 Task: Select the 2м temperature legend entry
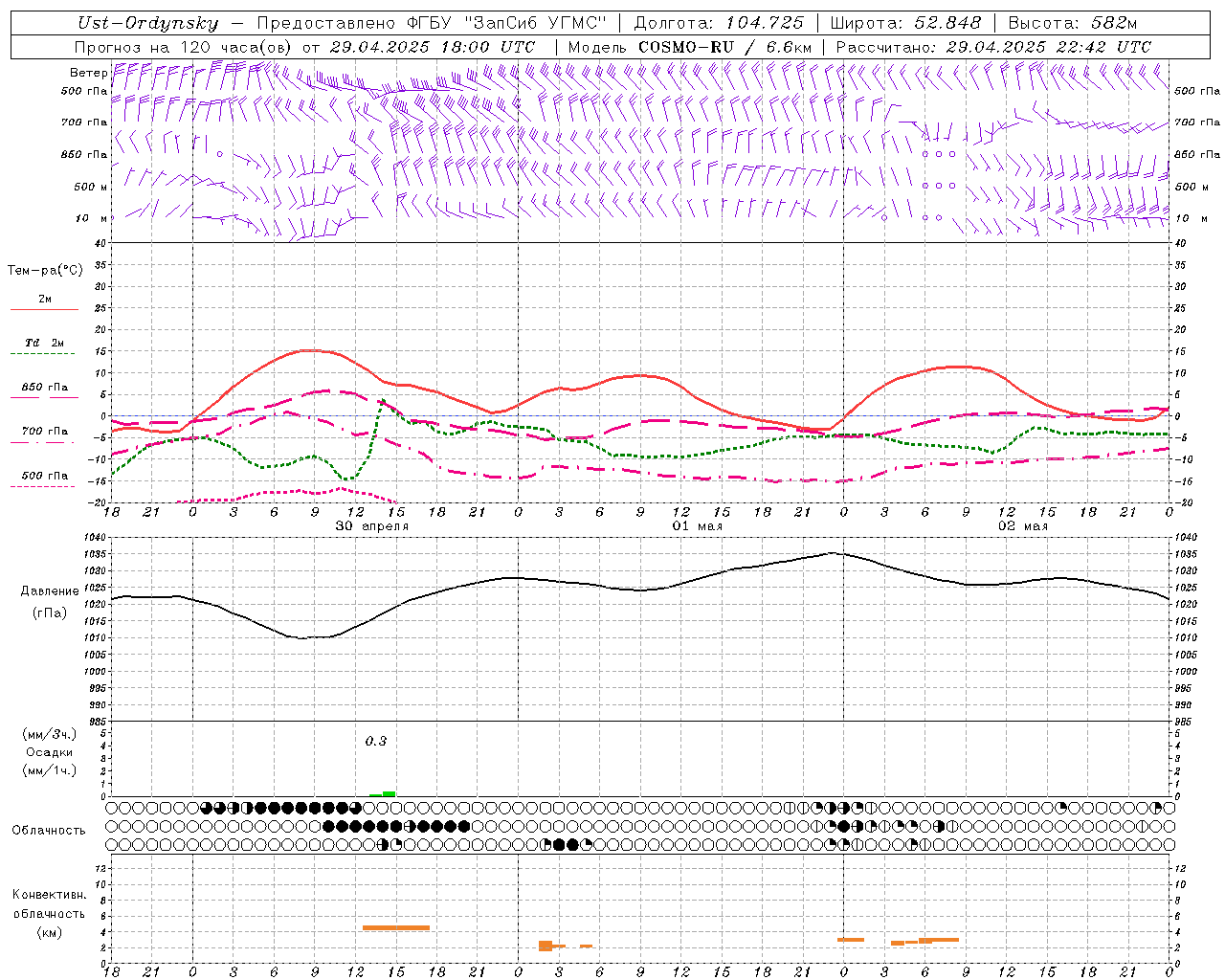click(x=45, y=300)
